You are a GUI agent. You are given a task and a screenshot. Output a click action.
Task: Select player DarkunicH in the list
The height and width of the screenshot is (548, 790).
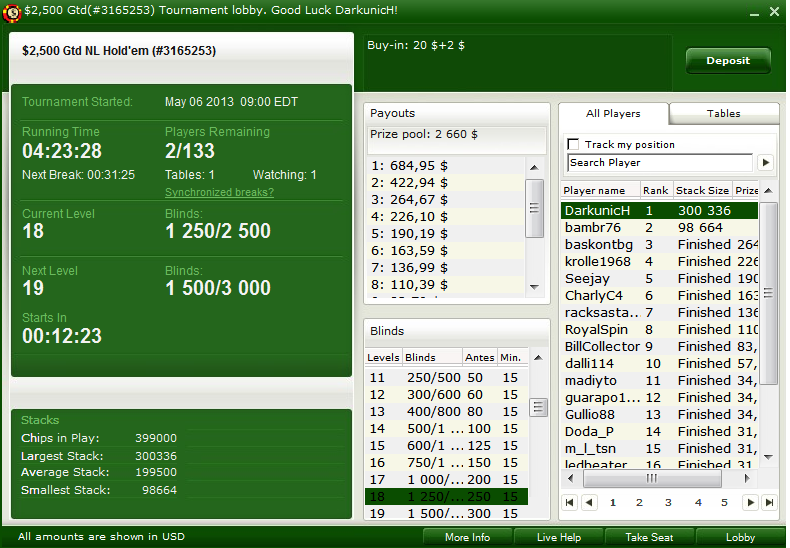point(660,211)
